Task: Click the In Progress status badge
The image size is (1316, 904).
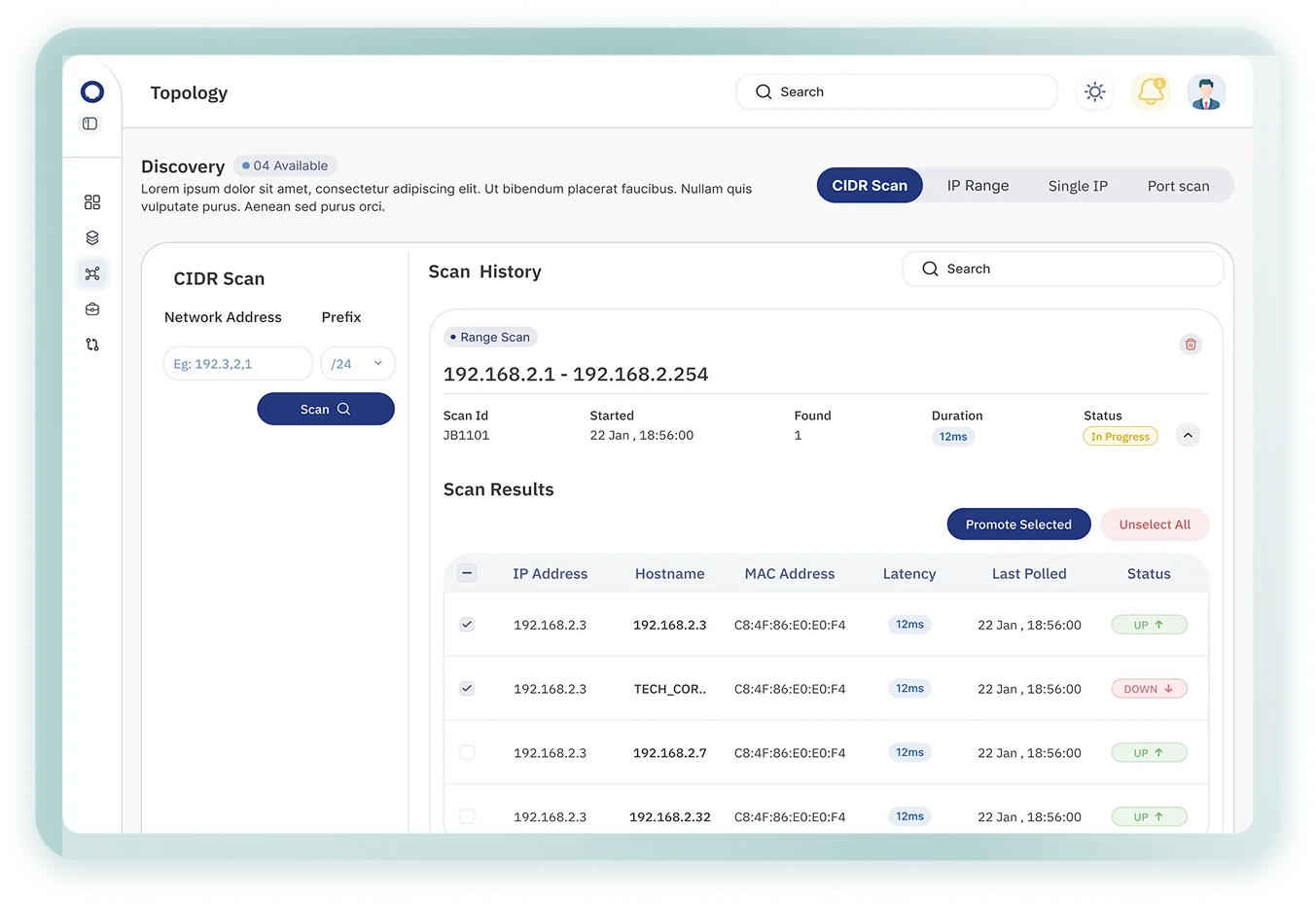Action: (x=1120, y=437)
